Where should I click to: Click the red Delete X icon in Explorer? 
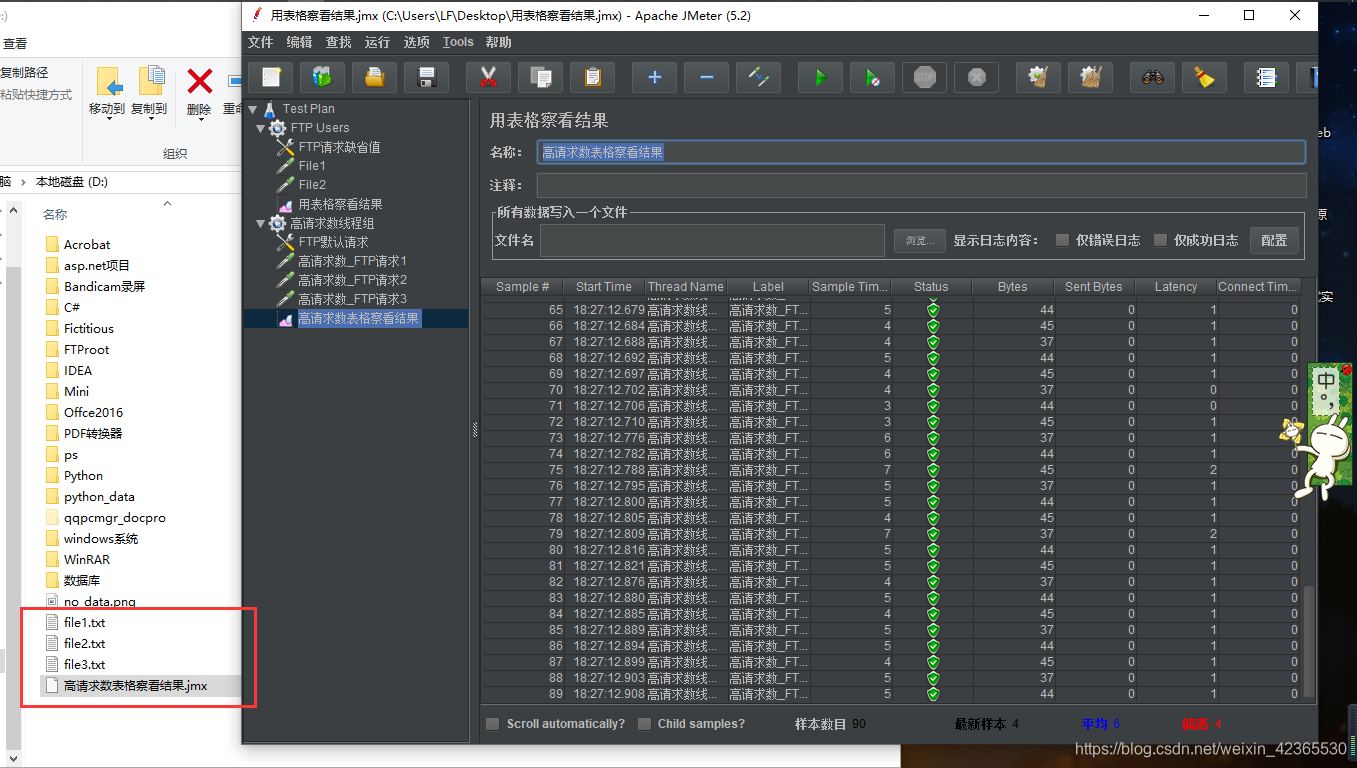[x=200, y=82]
